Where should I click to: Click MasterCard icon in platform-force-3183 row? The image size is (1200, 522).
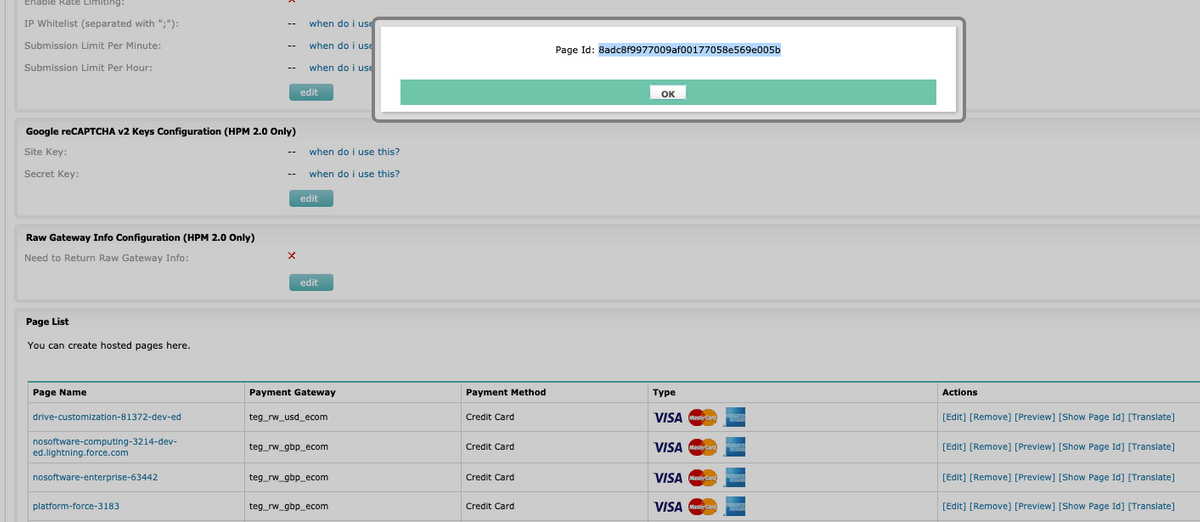tap(702, 507)
